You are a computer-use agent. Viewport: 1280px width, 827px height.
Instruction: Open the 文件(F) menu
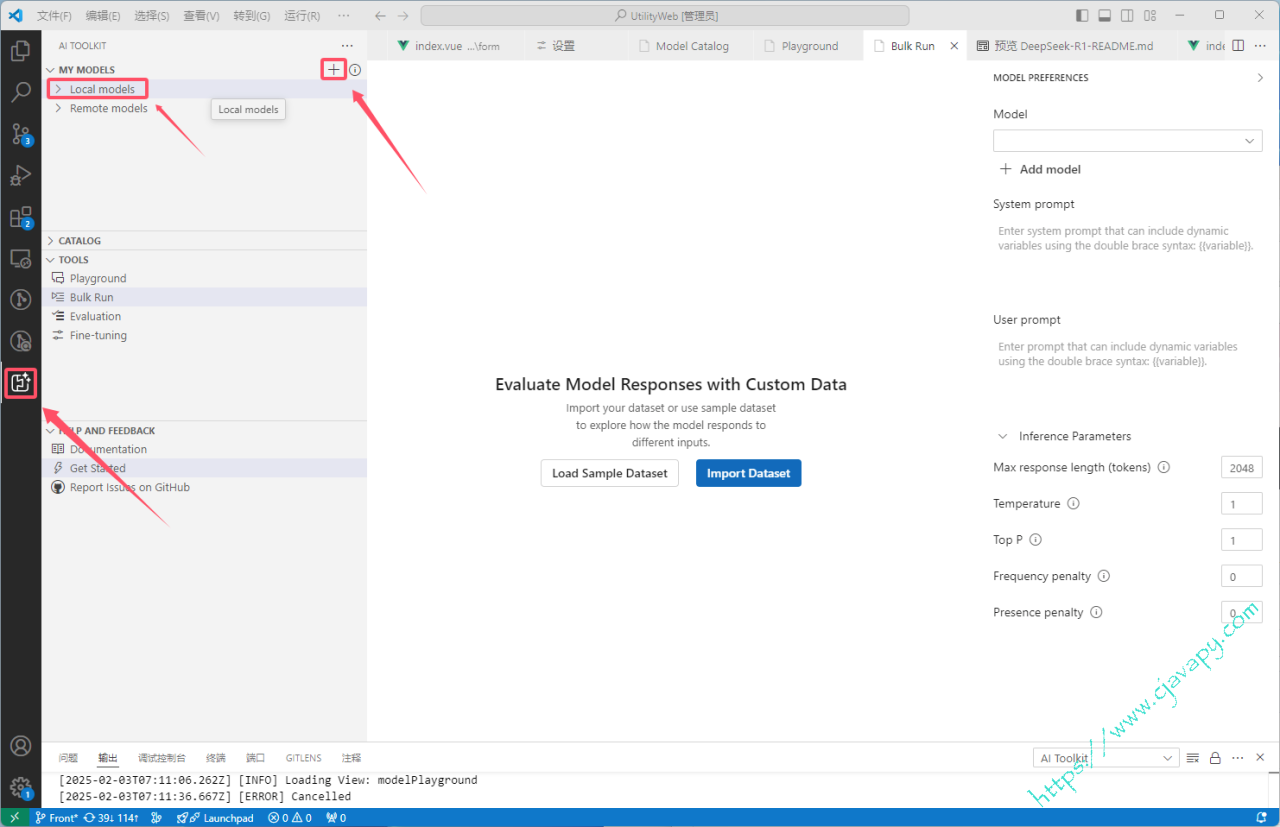click(54, 16)
